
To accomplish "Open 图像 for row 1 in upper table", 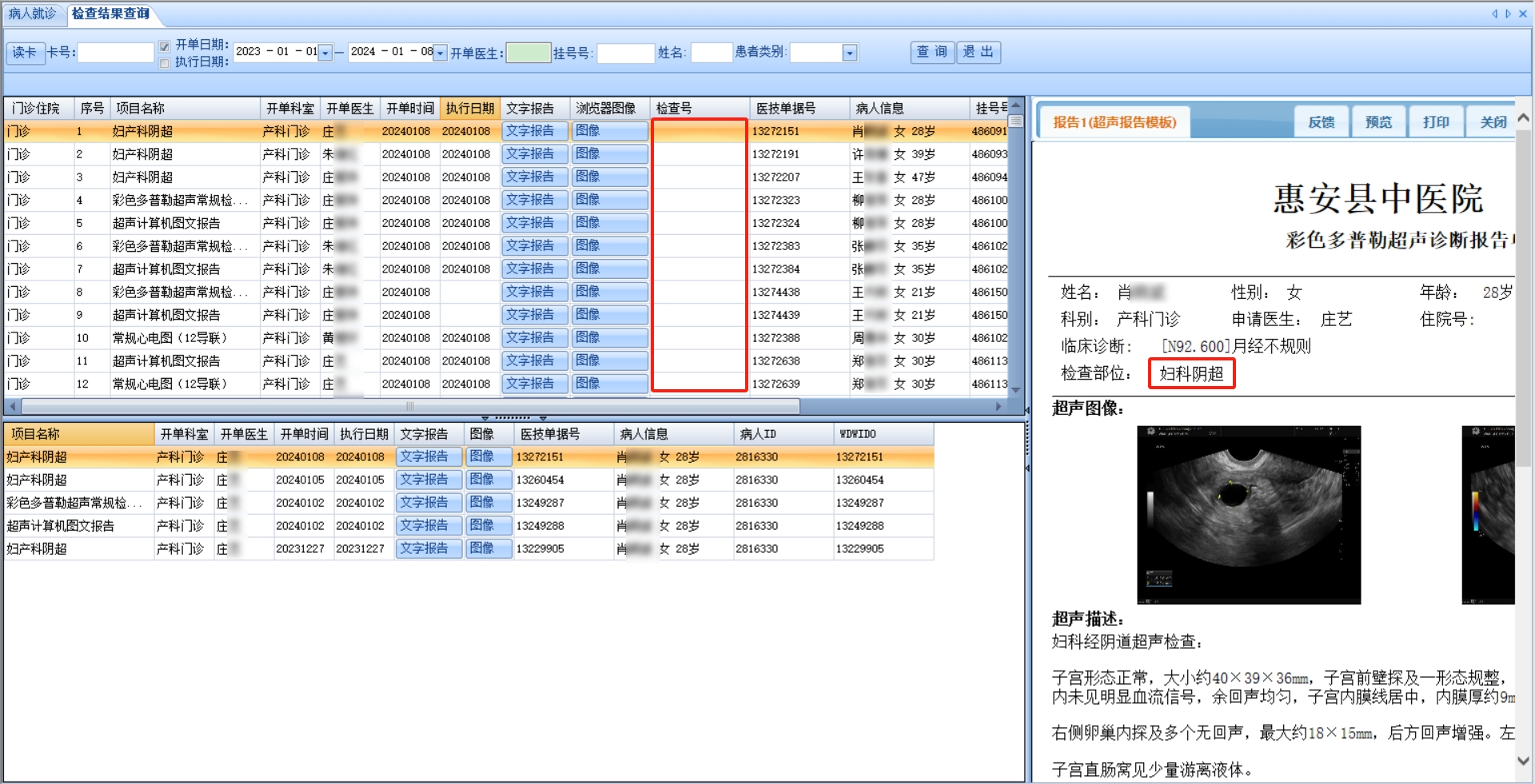I will point(610,131).
